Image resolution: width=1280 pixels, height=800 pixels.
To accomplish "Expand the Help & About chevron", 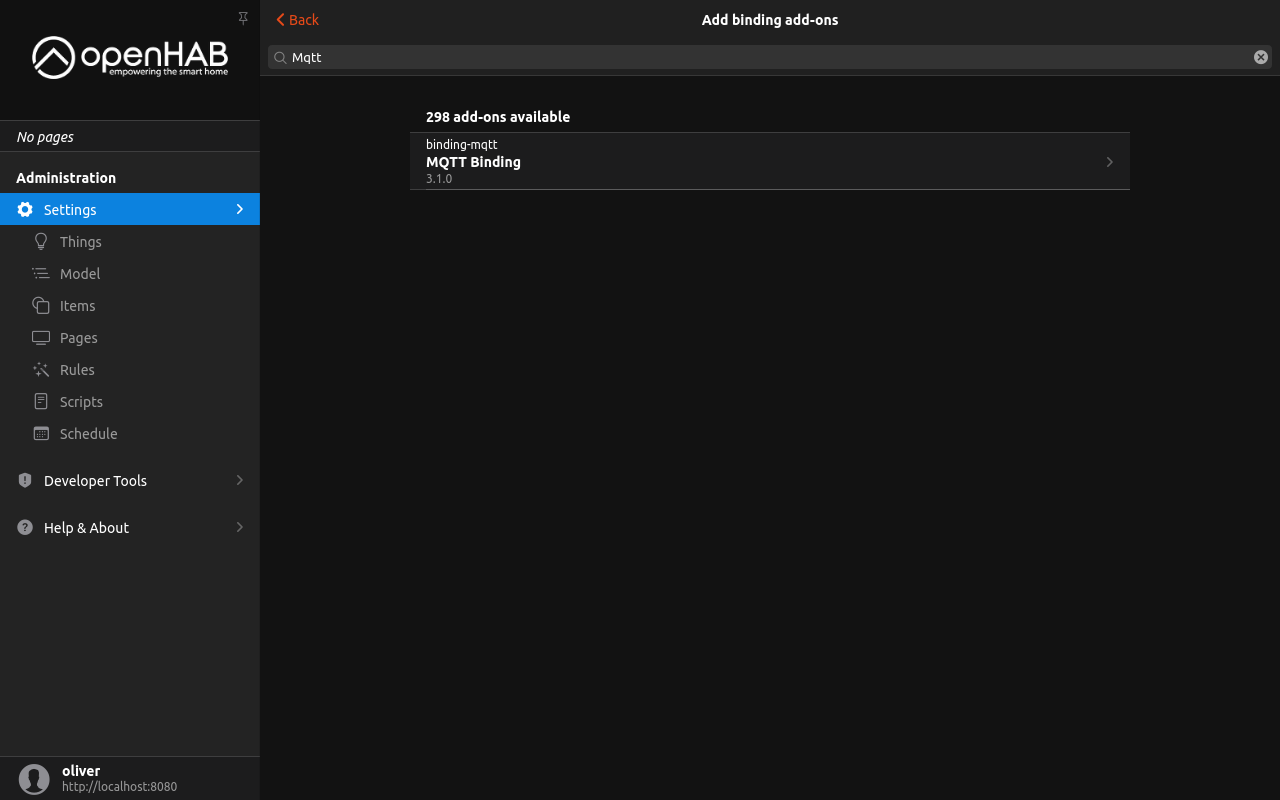I will coord(240,528).
